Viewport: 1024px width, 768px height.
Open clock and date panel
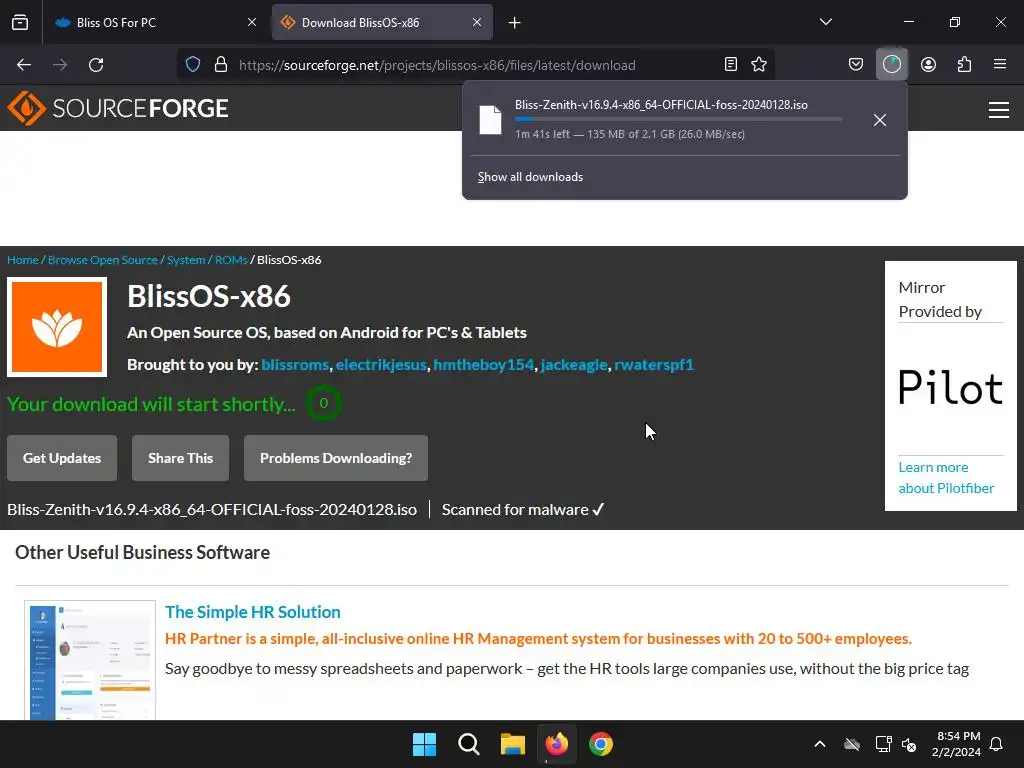(x=956, y=744)
